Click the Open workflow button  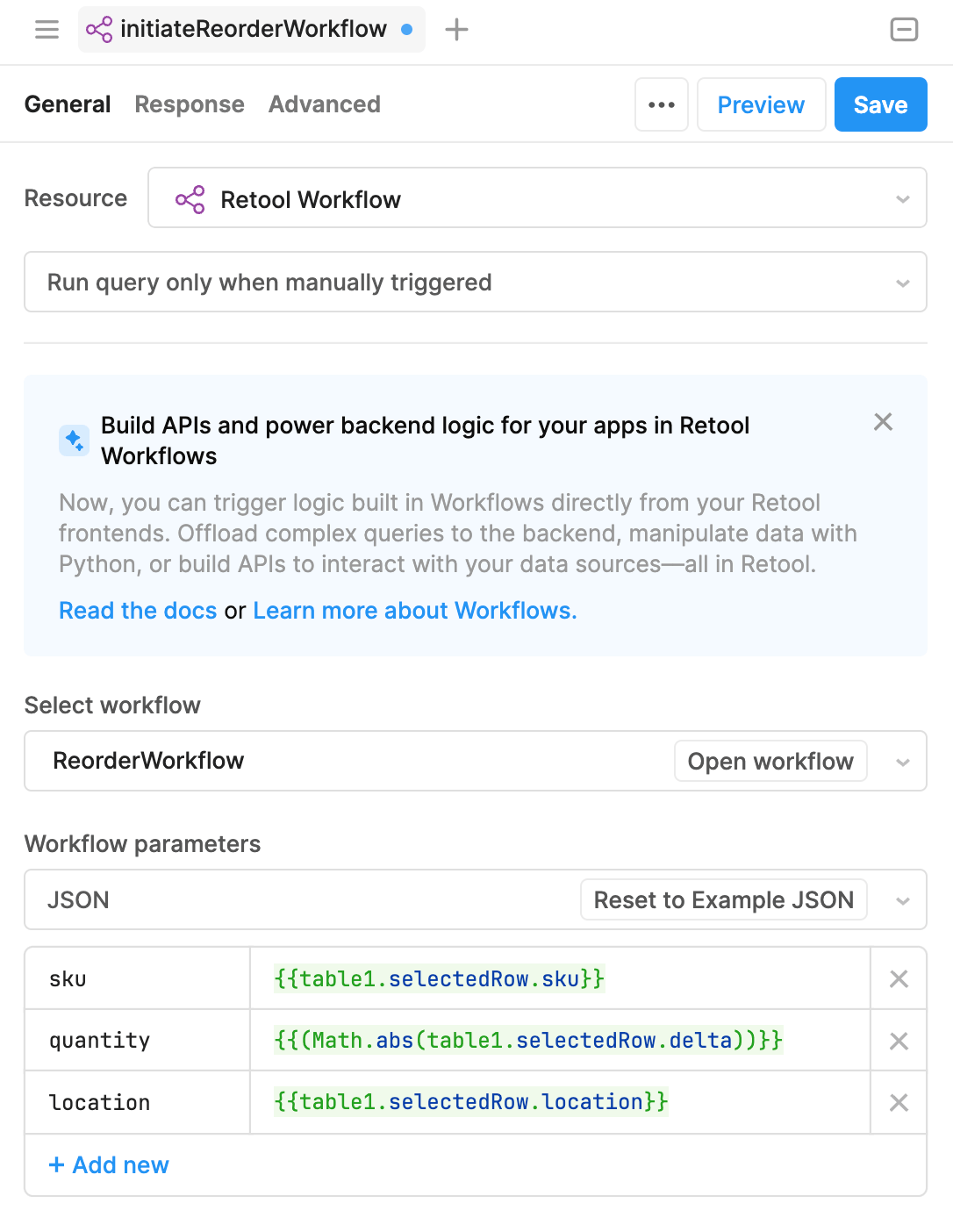coord(770,761)
